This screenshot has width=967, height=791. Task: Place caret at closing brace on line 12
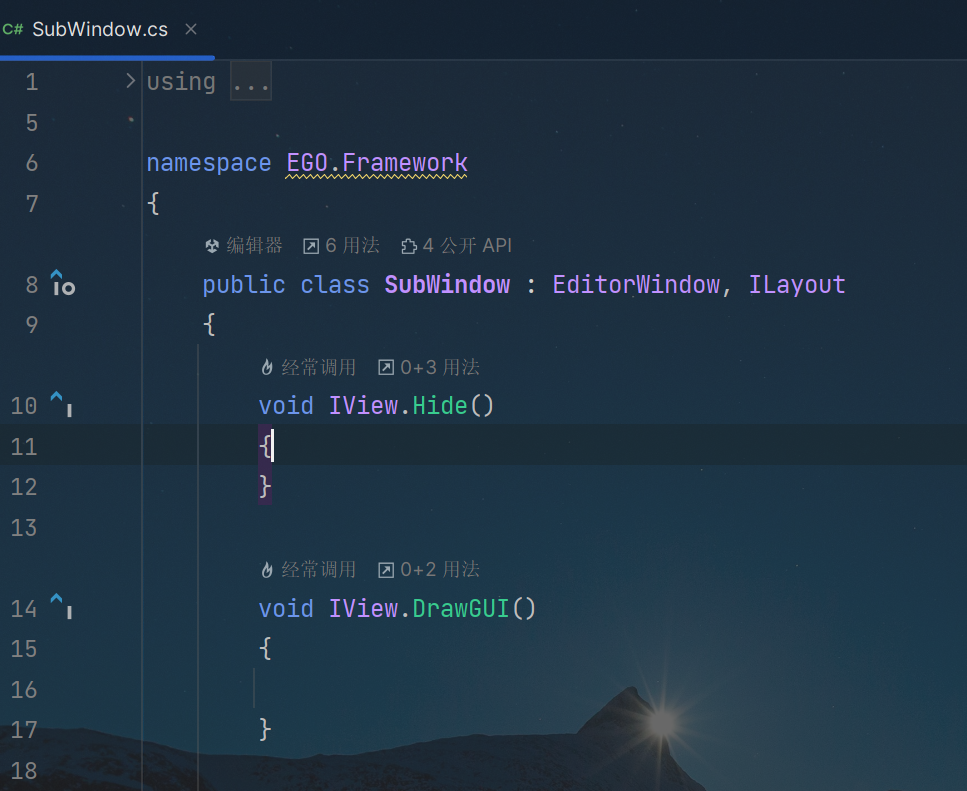[265, 487]
